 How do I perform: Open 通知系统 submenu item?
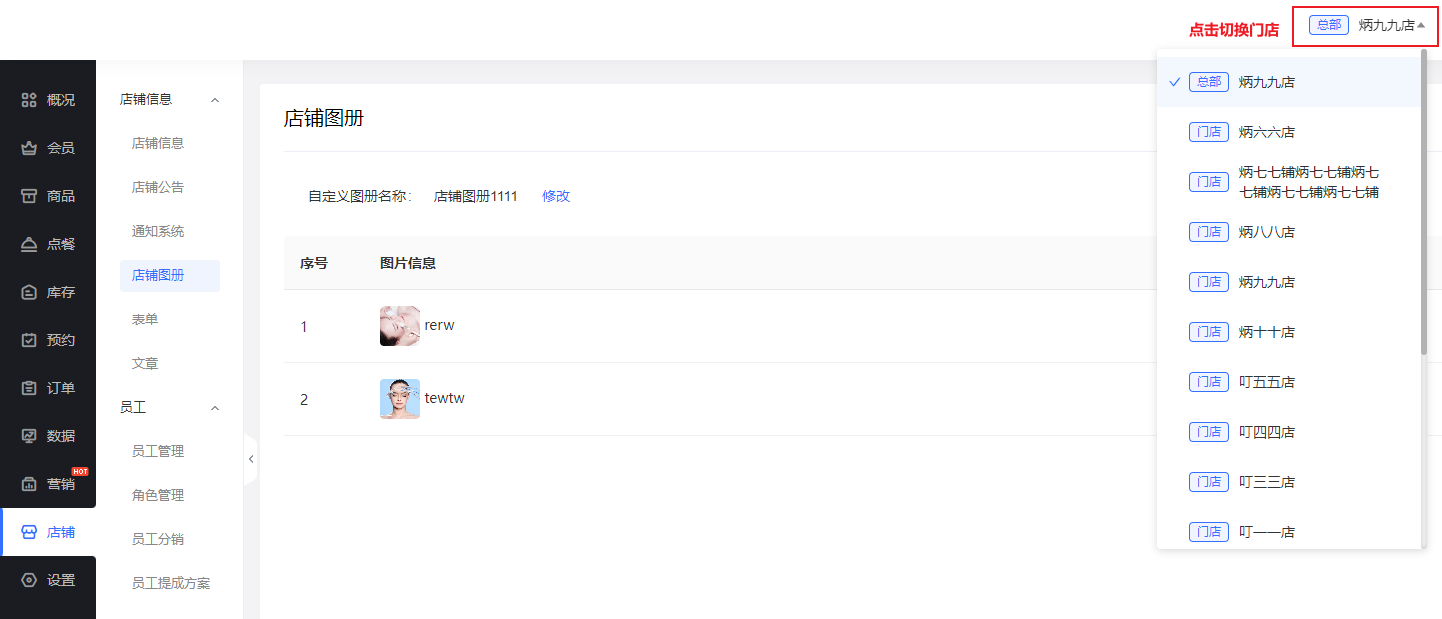pos(158,231)
